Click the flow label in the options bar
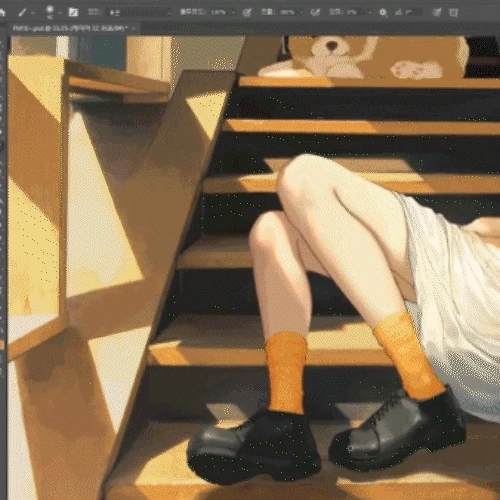The width and height of the screenshot is (500, 500). 268,12
